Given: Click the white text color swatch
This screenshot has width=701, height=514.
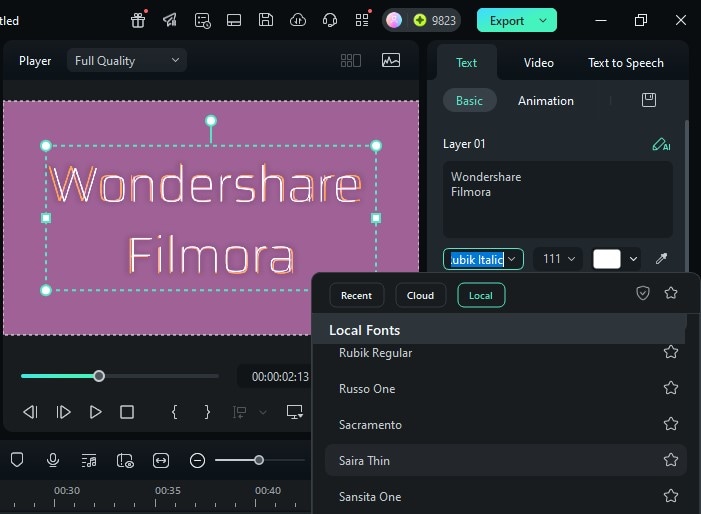Looking at the screenshot, I should [x=607, y=259].
